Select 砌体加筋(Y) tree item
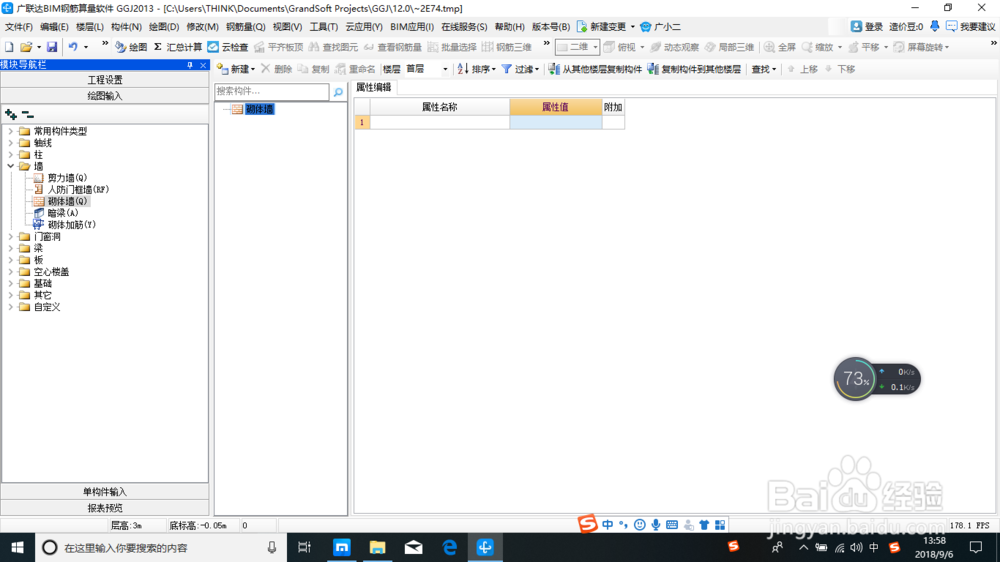This screenshot has width=1000, height=562. coord(71,225)
